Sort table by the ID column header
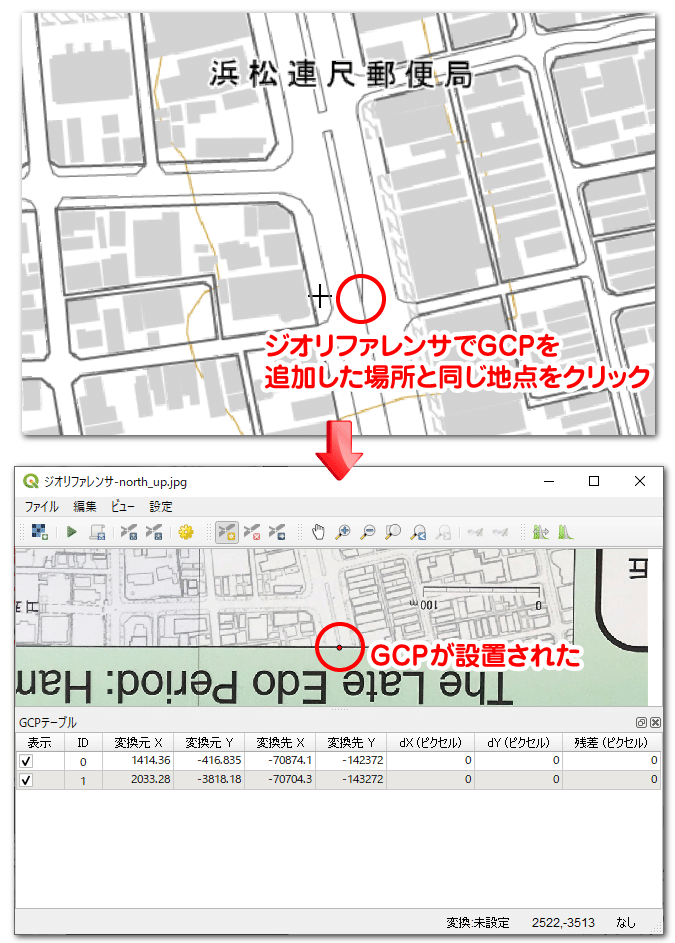The image size is (675, 943). pos(83,742)
